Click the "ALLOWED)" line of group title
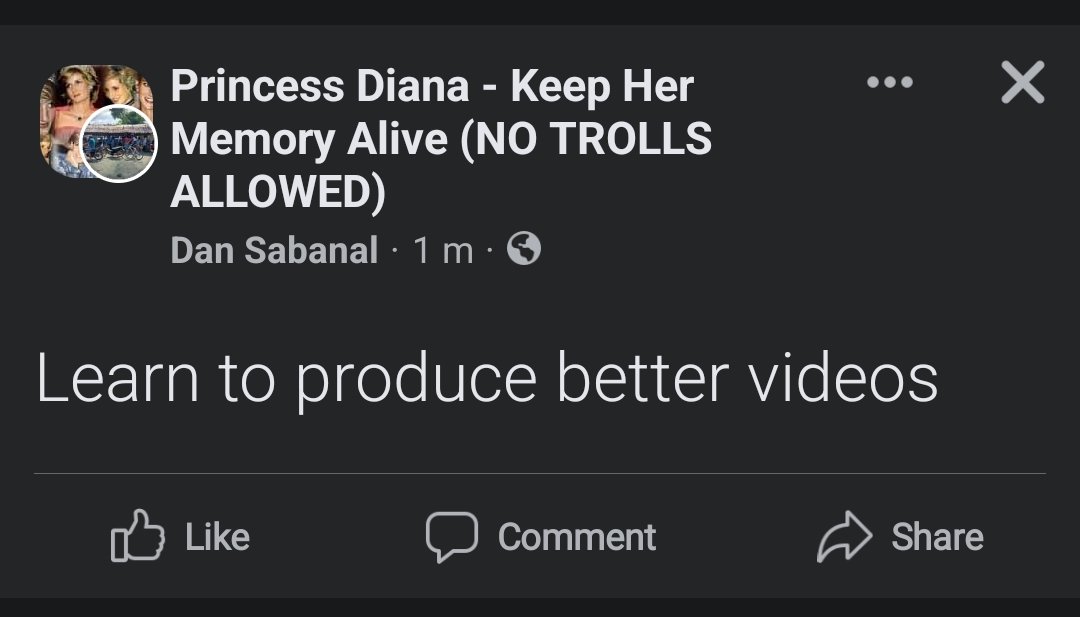This screenshot has width=1080, height=617. point(278,191)
